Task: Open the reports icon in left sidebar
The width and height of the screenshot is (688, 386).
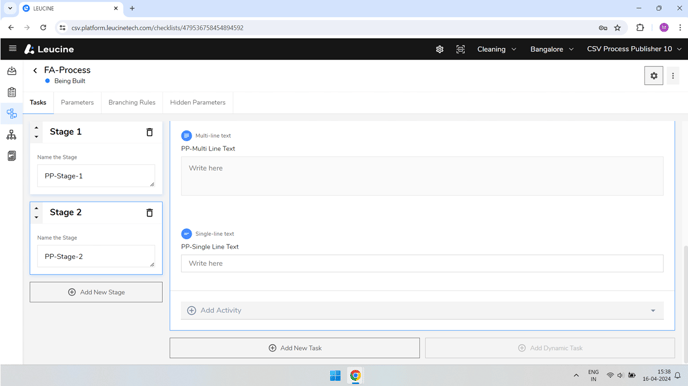Action: pos(12,156)
